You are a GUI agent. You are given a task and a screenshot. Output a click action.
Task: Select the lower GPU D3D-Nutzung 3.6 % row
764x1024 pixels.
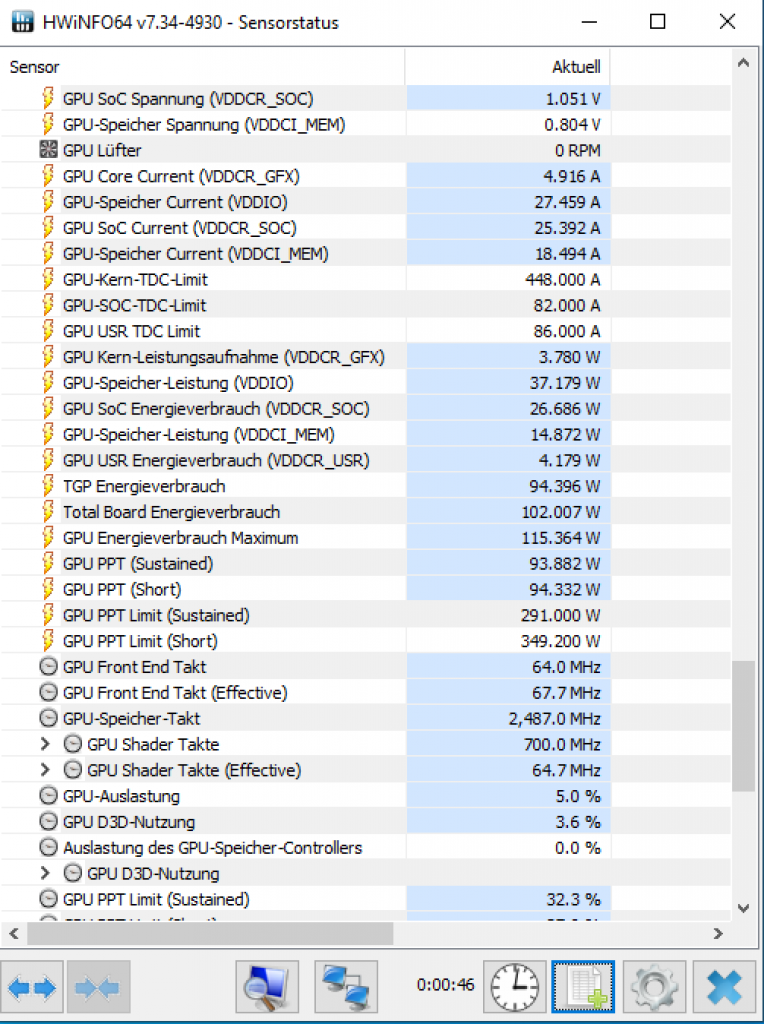(366, 822)
